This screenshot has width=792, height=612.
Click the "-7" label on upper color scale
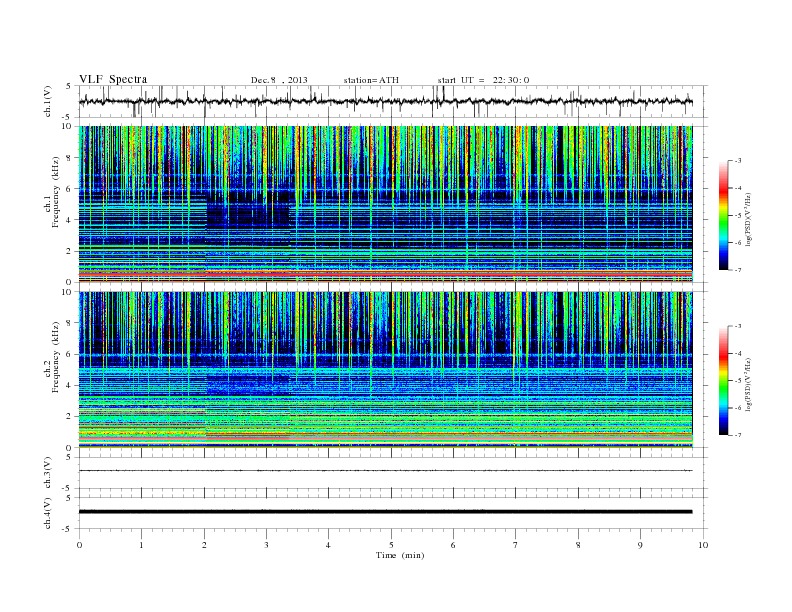click(x=737, y=270)
